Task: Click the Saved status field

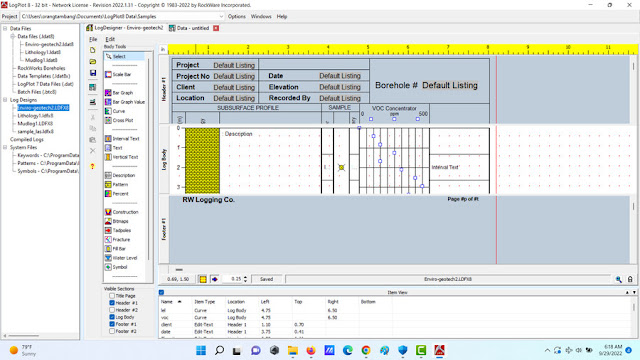Action: pos(267,279)
